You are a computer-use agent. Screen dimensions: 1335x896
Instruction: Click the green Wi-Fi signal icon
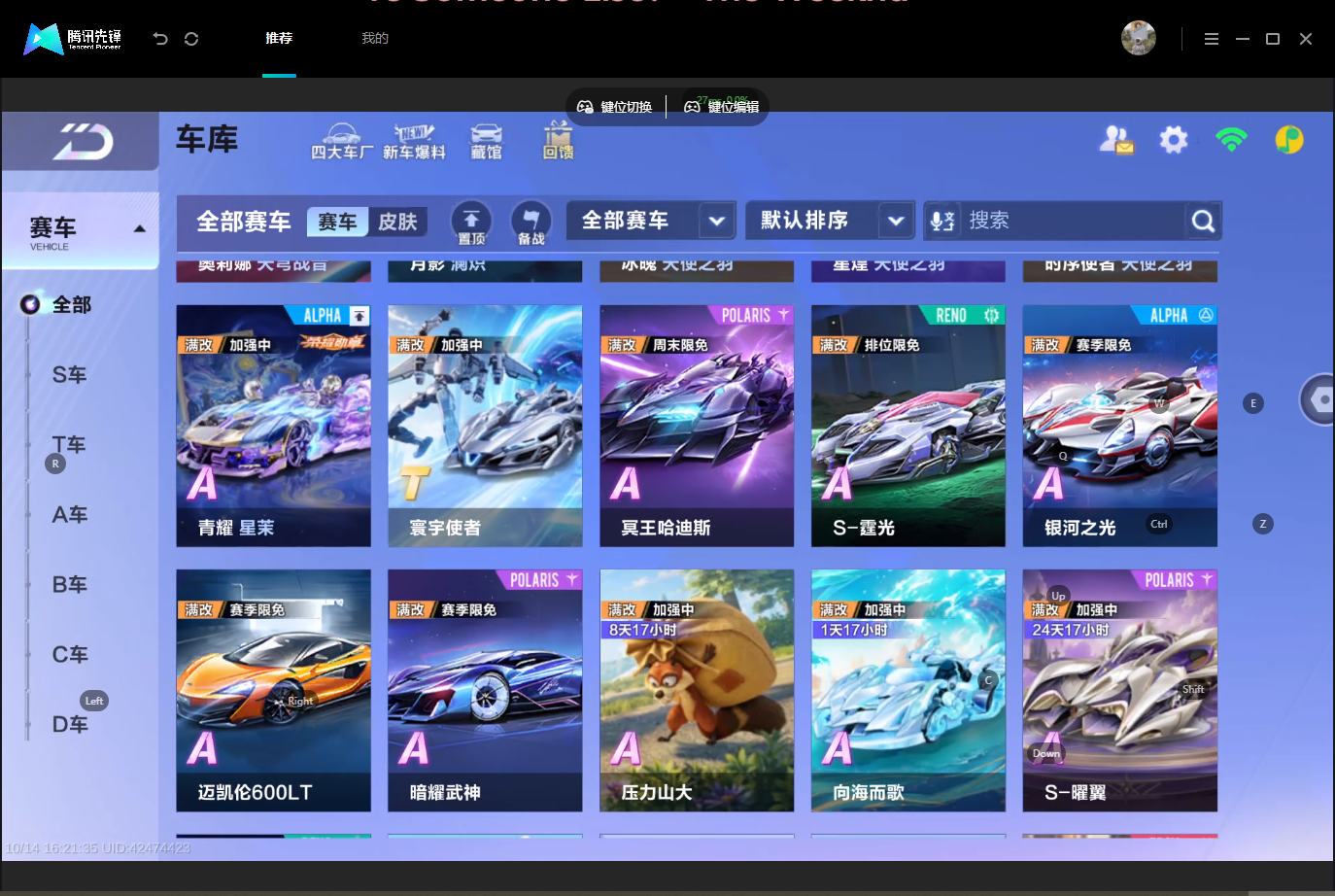click(x=1231, y=139)
